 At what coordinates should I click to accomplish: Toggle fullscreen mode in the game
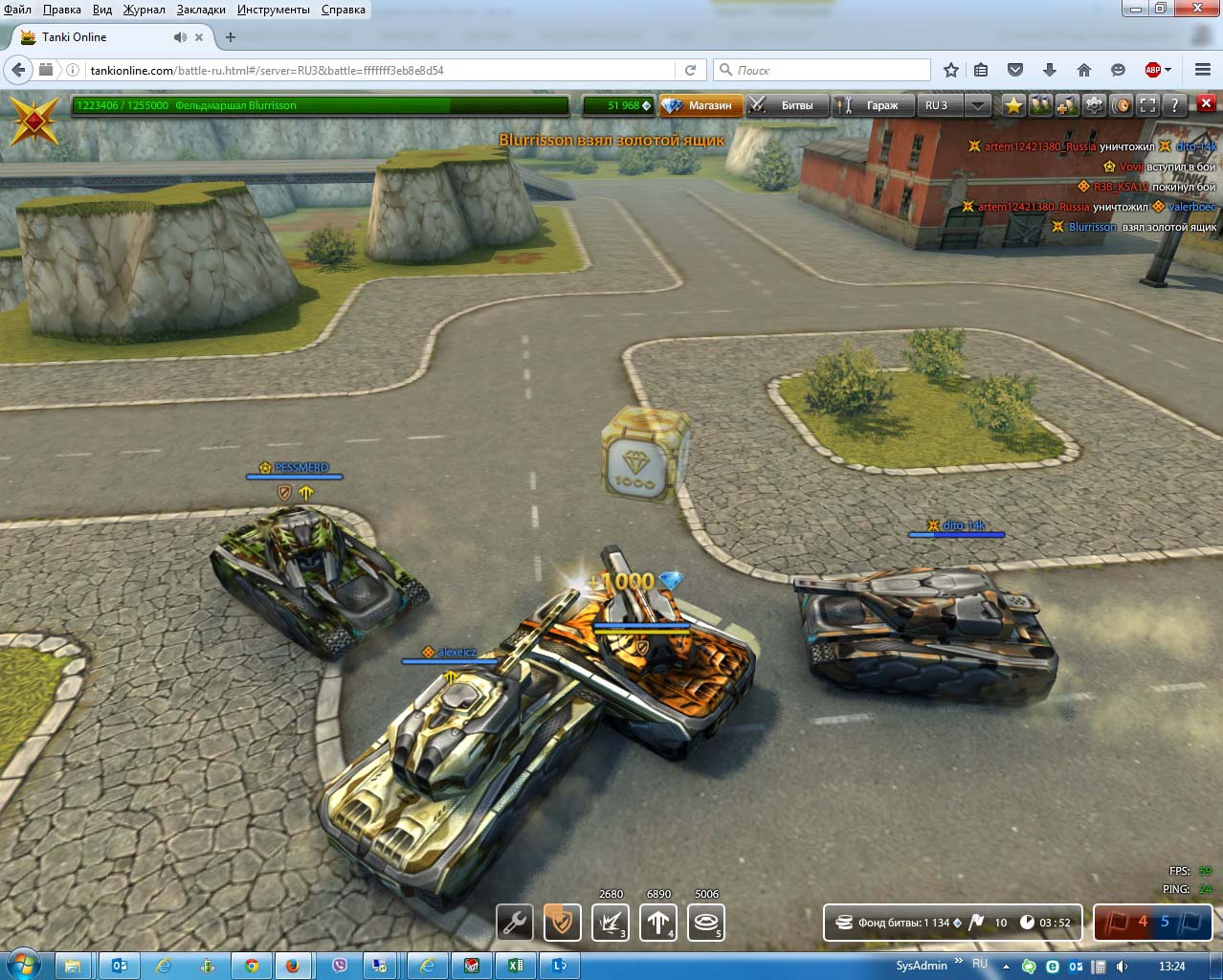click(x=1148, y=105)
